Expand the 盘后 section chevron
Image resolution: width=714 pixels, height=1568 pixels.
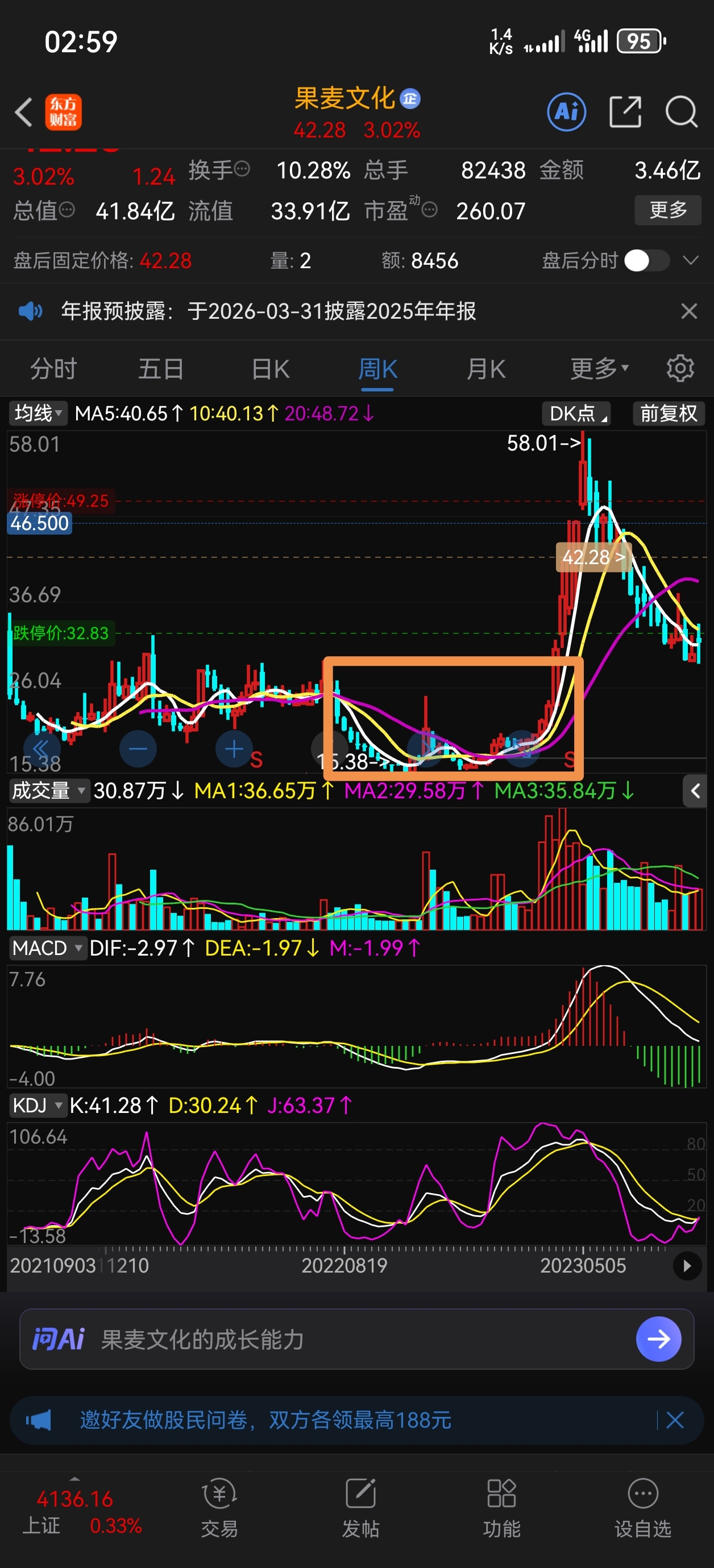[x=690, y=261]
